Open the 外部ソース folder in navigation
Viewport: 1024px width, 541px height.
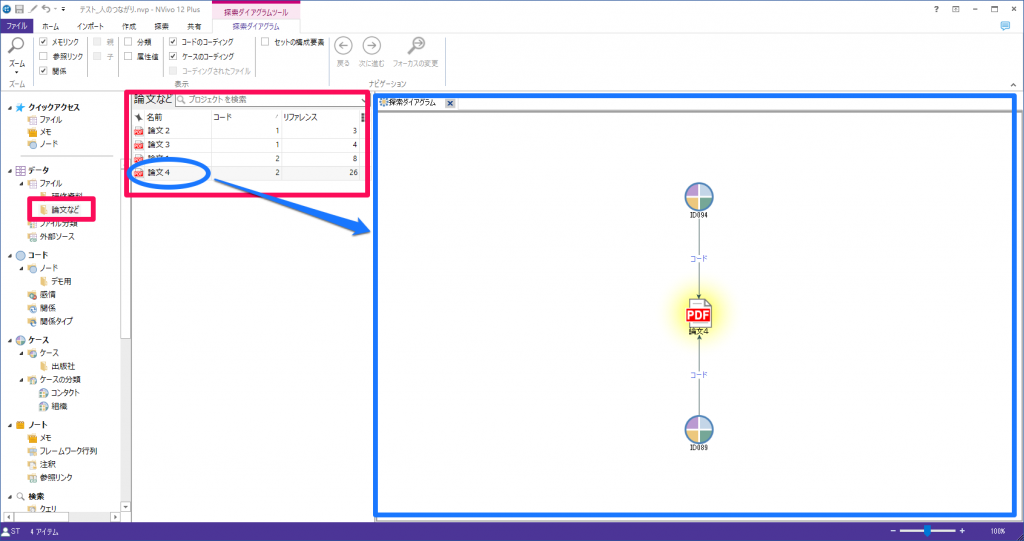pos(58,237)
